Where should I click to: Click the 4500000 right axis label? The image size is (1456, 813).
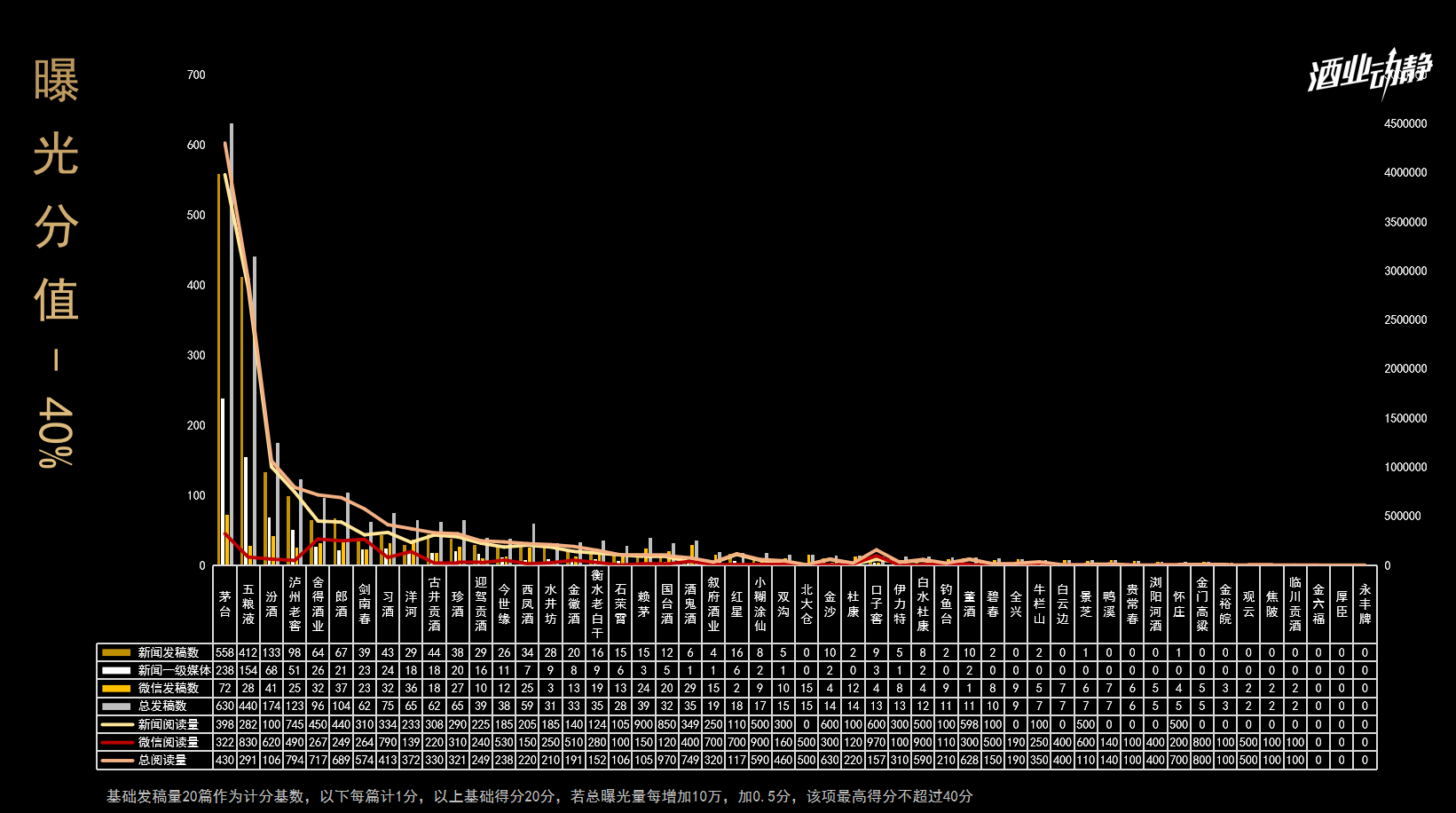pyautogui.click(x=1405, y=124)
